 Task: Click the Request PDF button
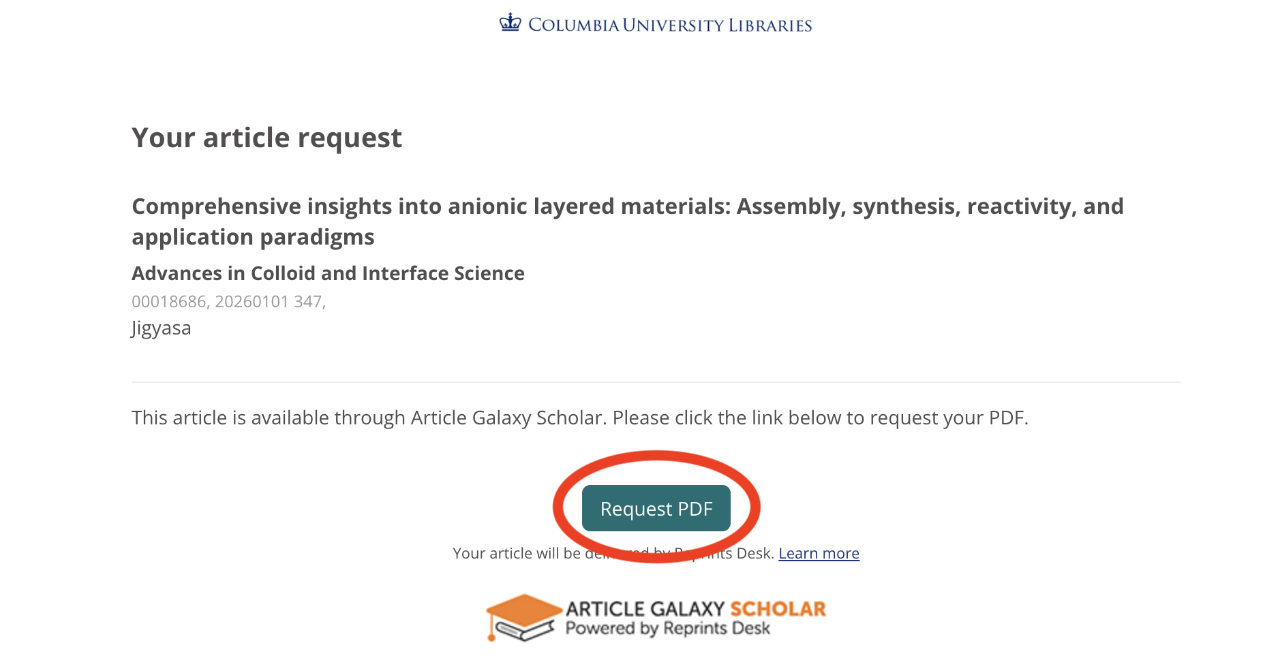656,508
